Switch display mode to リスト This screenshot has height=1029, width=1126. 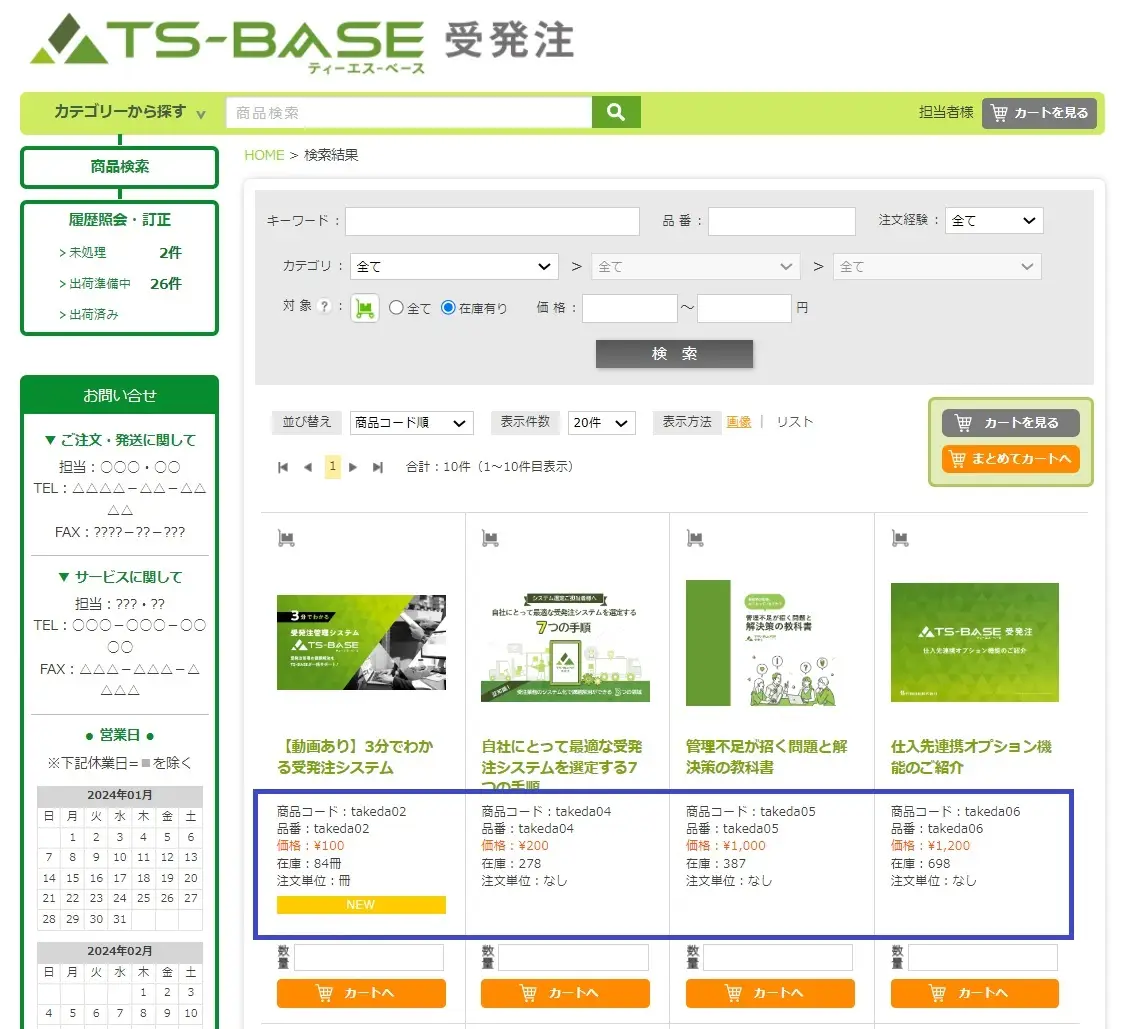tap(794, 422)
